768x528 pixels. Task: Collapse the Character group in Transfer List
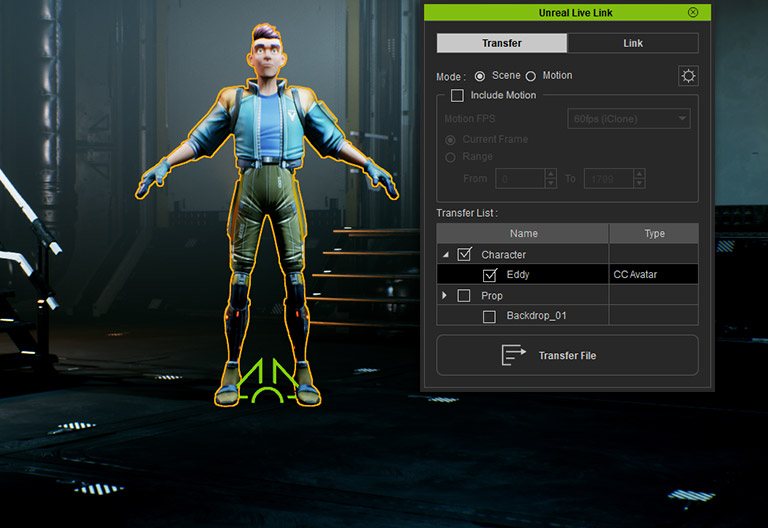coord(445,255)
